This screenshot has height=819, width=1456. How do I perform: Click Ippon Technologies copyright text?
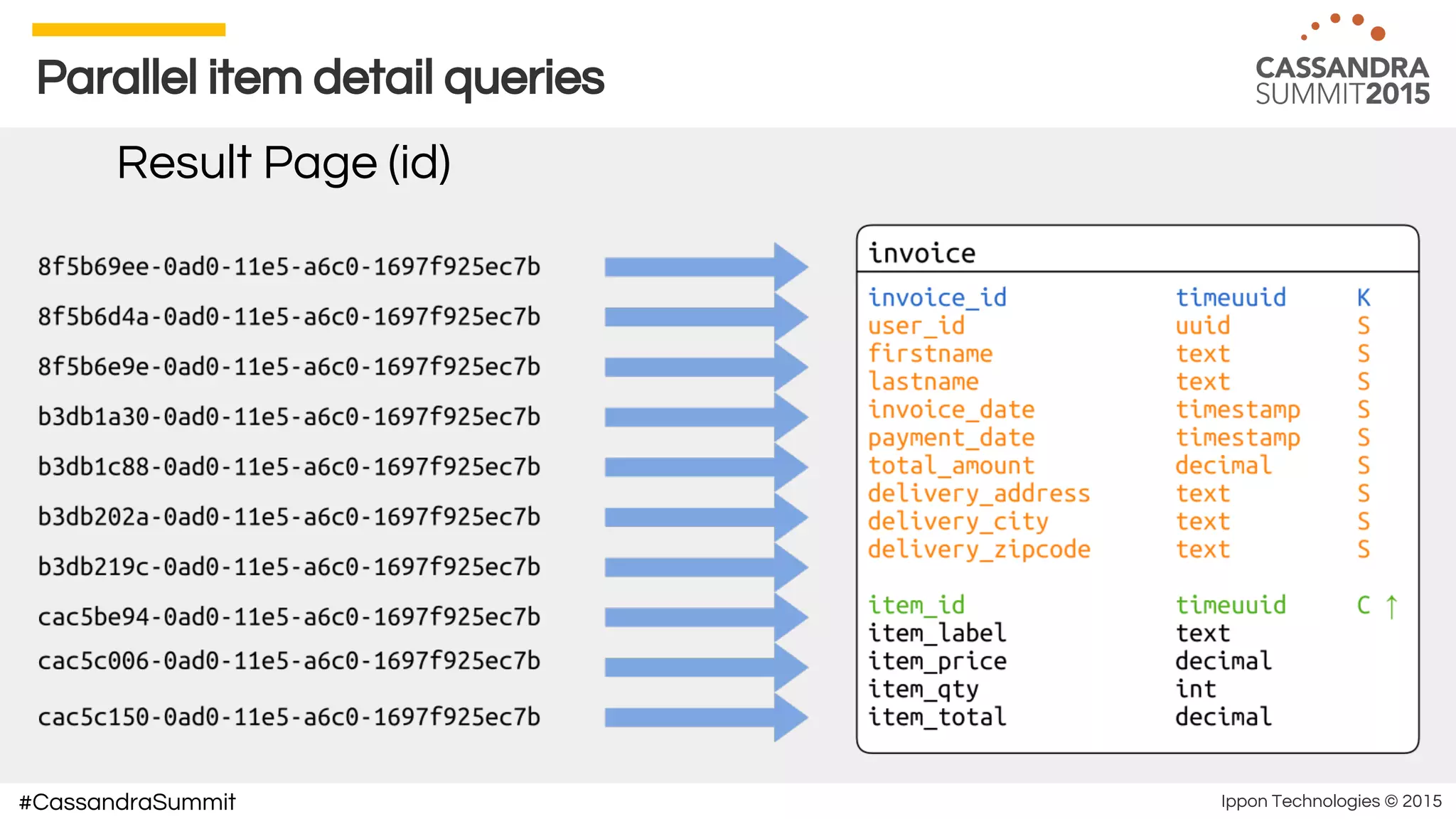1331,801
